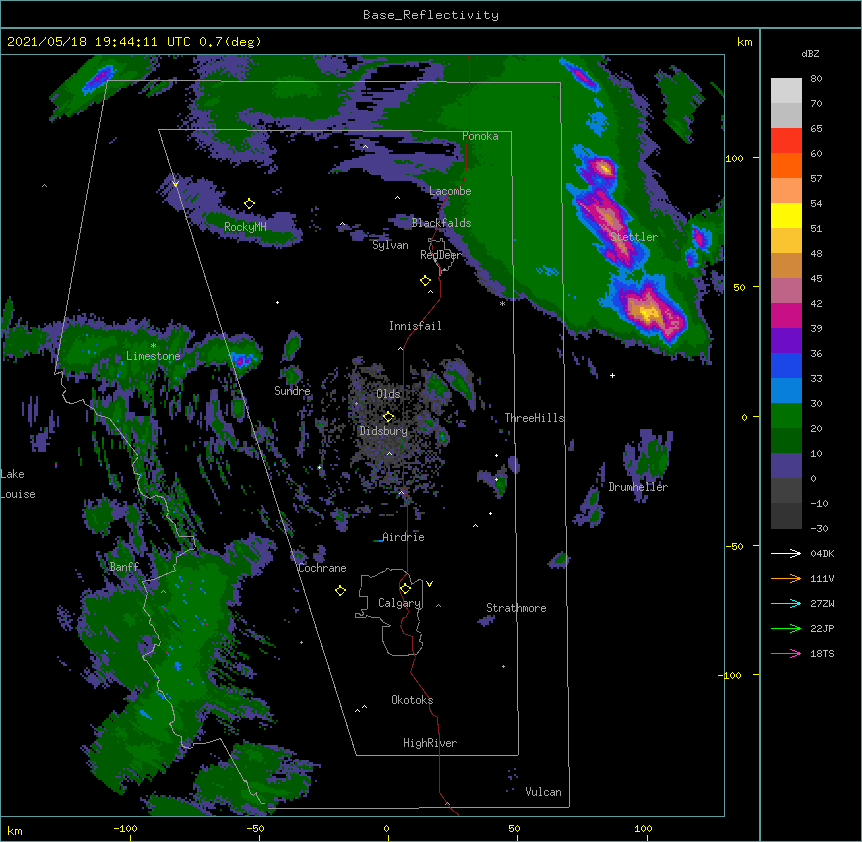Click the Didsbury town label
The image size is (862, 842).
(x=384, y=431)
